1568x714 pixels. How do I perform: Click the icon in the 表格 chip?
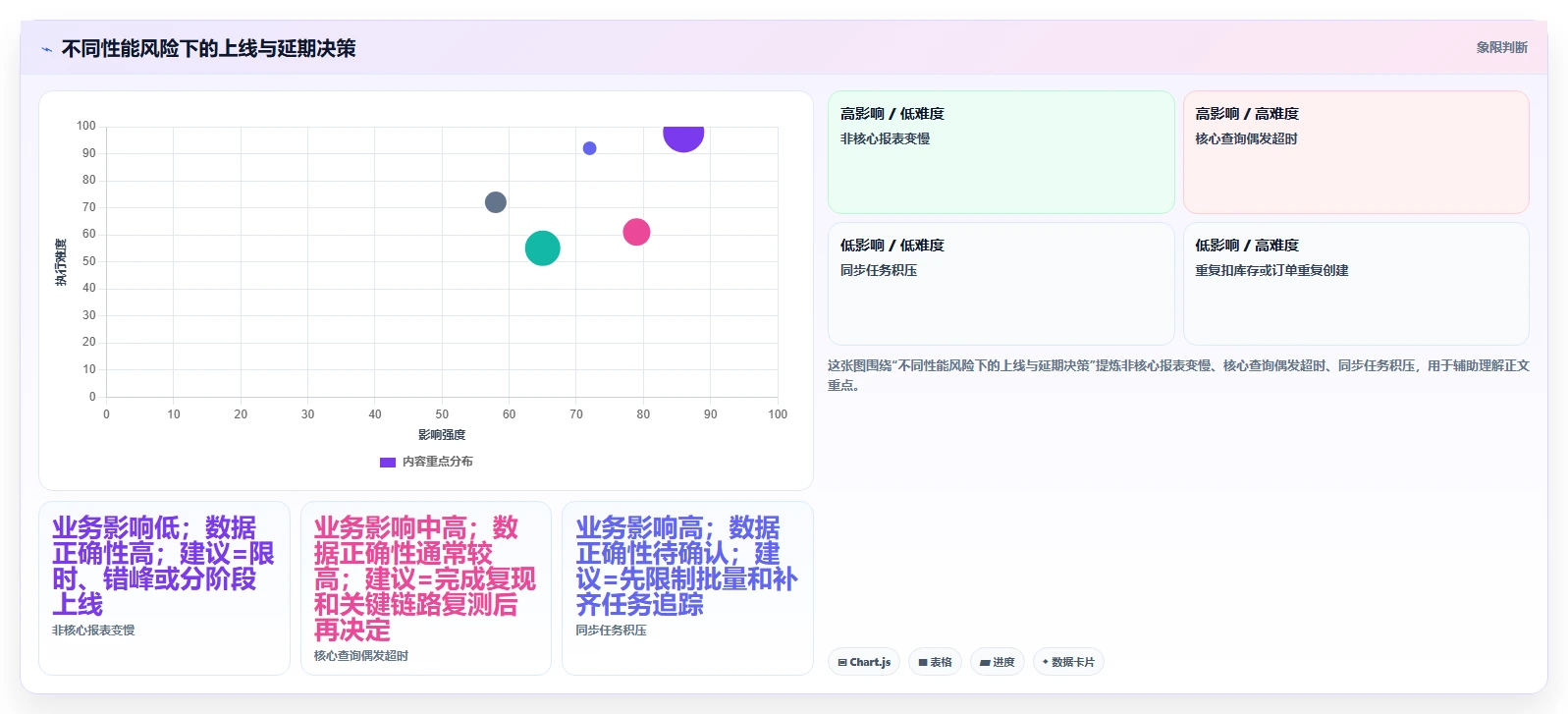pos(923,663)
